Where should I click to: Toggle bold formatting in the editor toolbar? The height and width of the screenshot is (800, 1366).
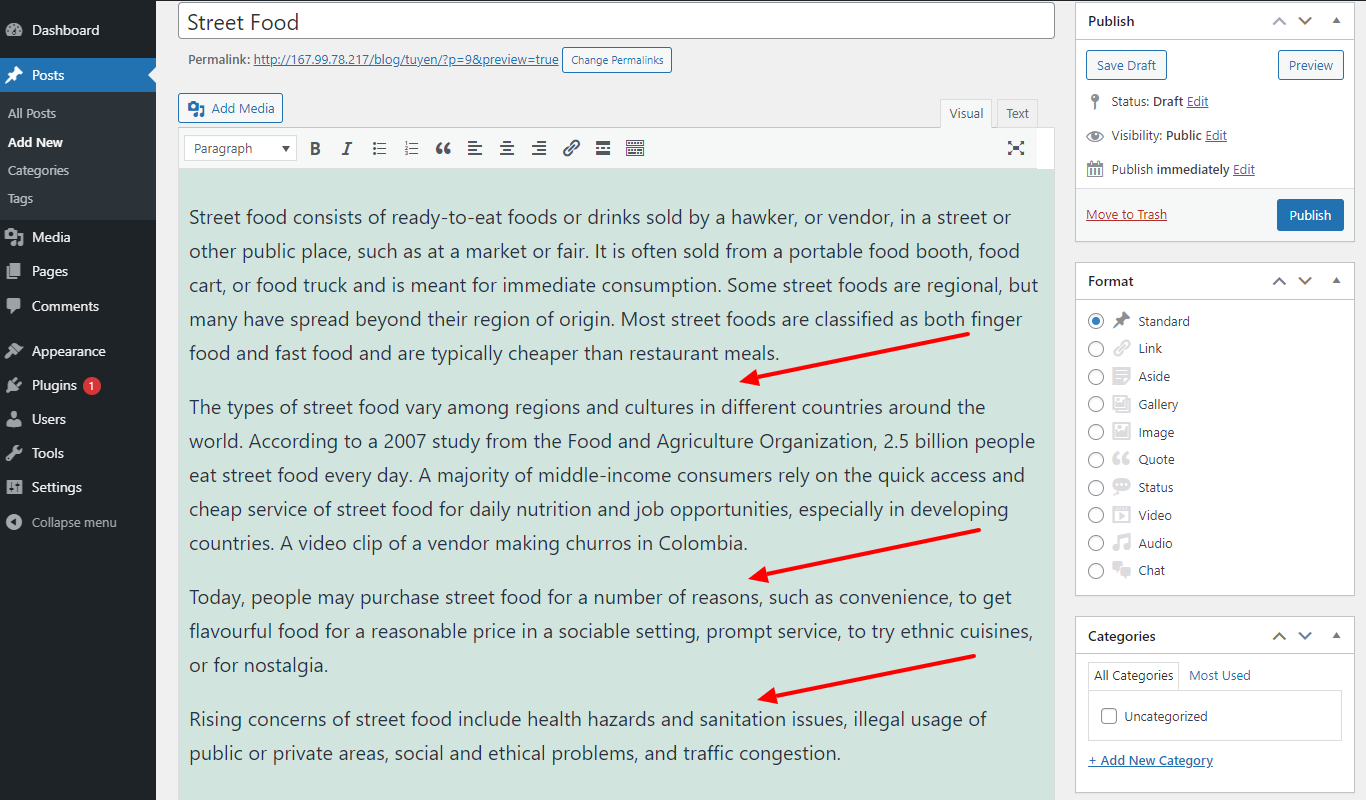[x=315, y=148]
